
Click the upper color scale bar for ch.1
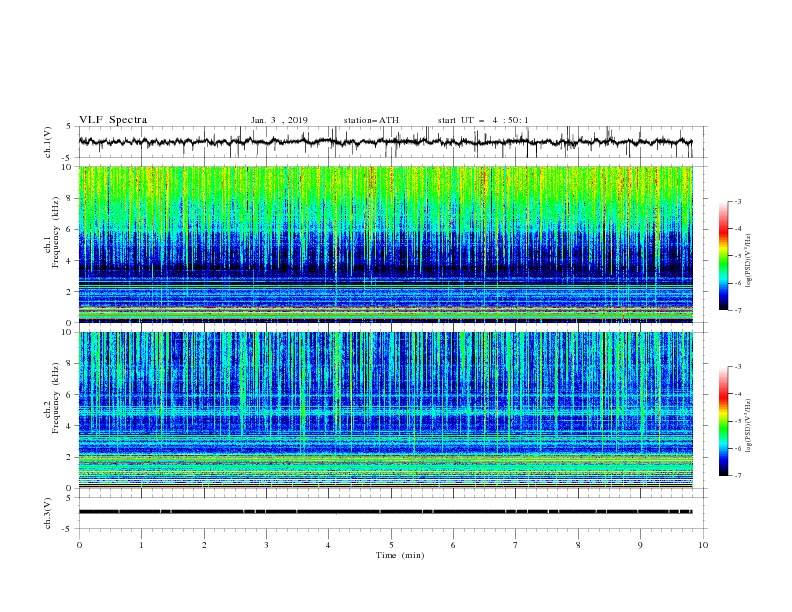click(723, 256)
